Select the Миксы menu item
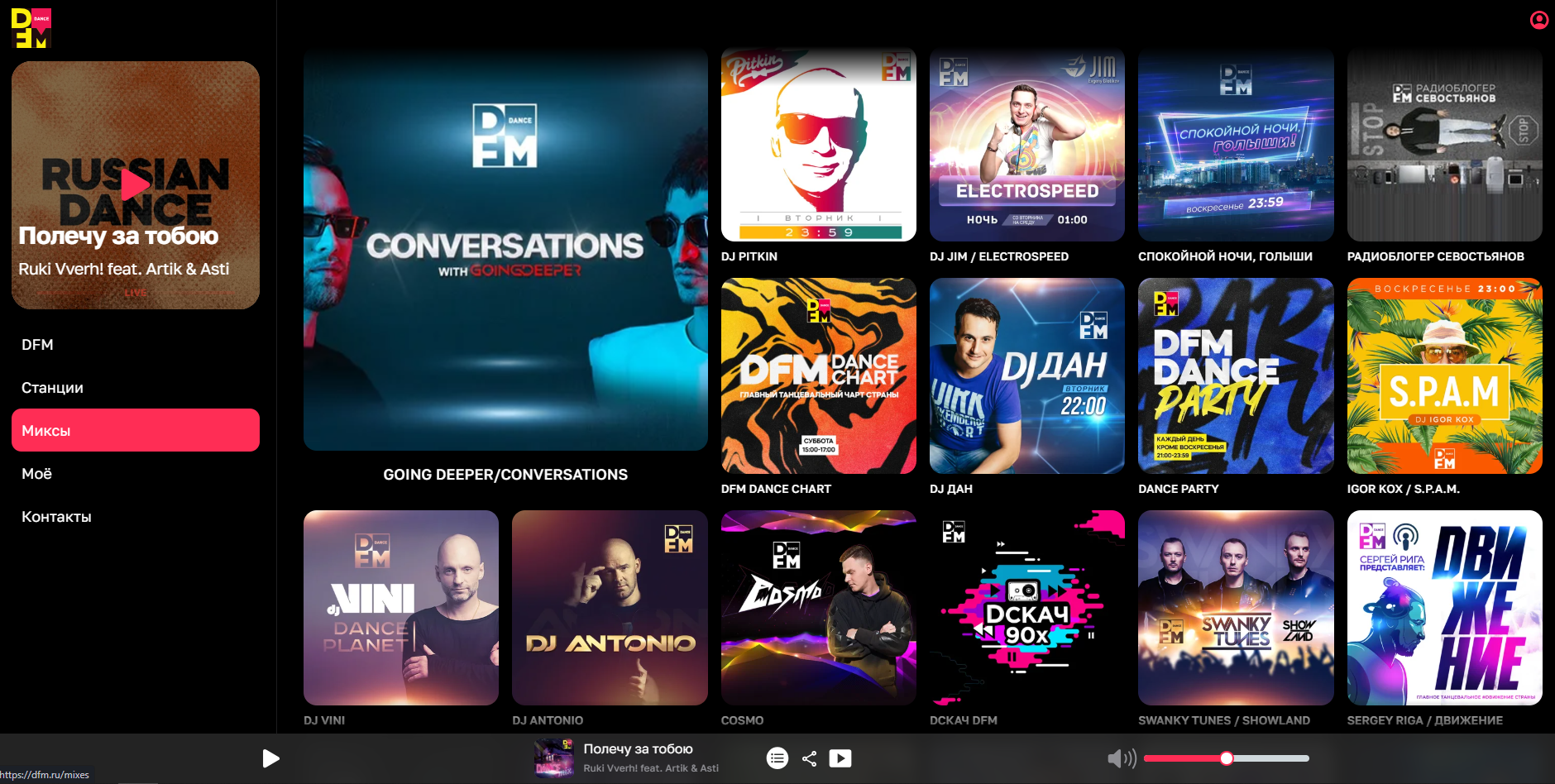The width and height of the screenshot is (1555, 784). pos(136,430)
